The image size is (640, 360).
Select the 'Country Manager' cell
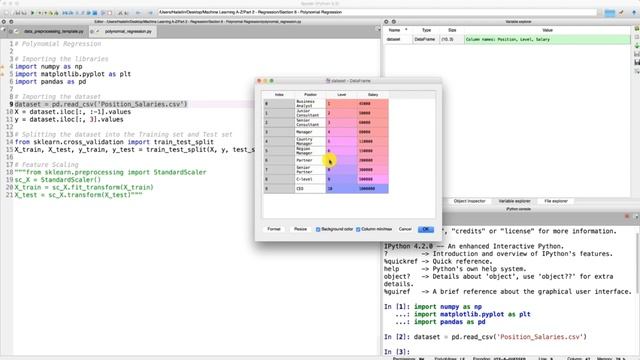(x=310, y=141)
